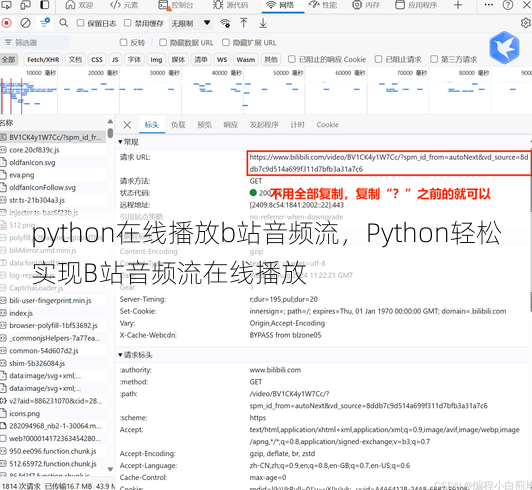The width and height of the screenshot is (532, 490).
Task: Switch to the 元素 tab
Action: [124, 5]
